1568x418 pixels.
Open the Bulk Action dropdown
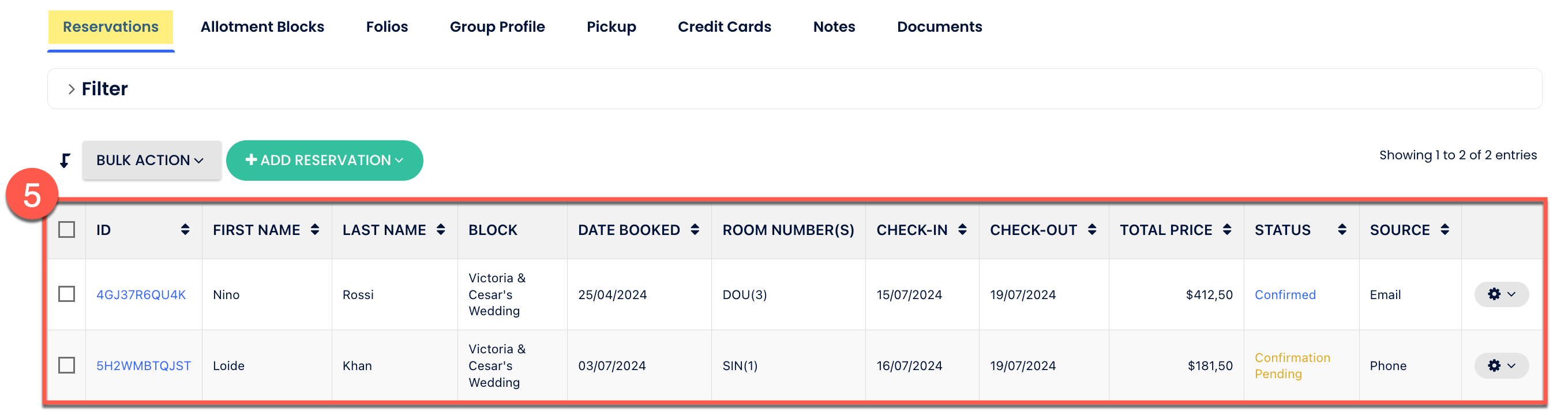click(151, 161)
